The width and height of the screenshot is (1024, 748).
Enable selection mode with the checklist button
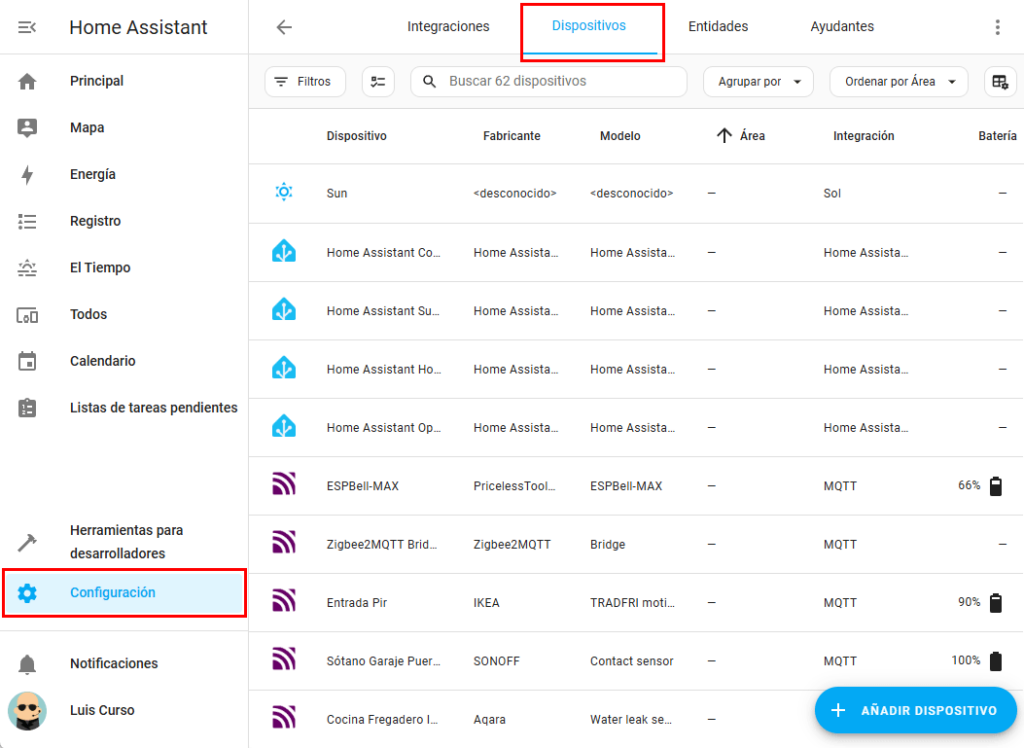tap(378, 82)
